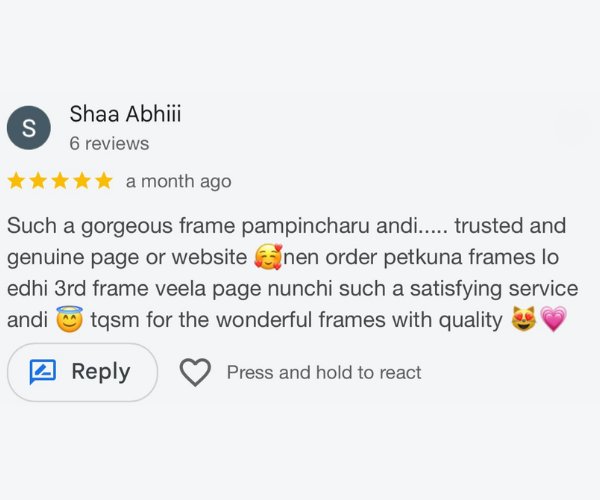This screenshot has height=500, width=600.
Task: Open the '6 reviews' link
Action: click(x=109, y=144)
